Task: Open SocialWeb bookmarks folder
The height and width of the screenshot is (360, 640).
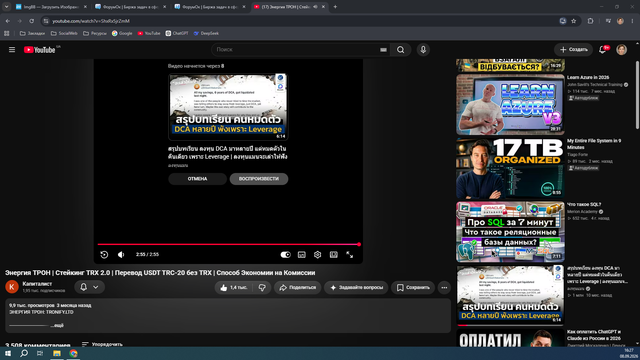Action: click(x=64, y=33)
